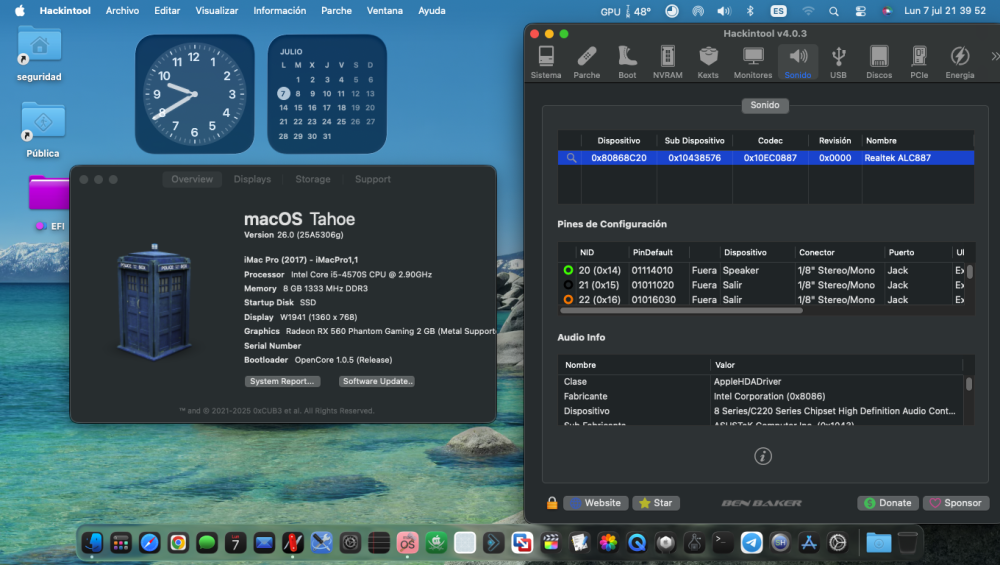The image size is (1000, 565).
Task: Select the pin row 20 (0x14) Speaker
Action: point(761,270)
